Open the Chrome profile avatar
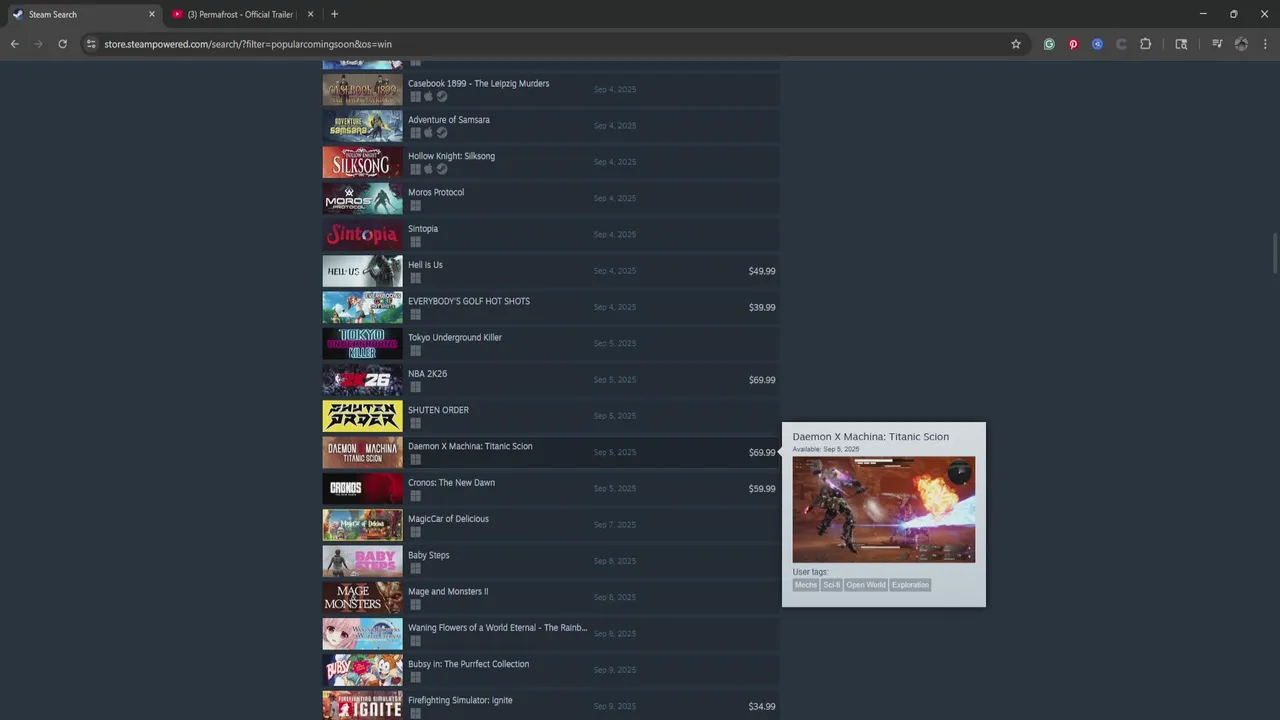 (x=1241, y=44)
